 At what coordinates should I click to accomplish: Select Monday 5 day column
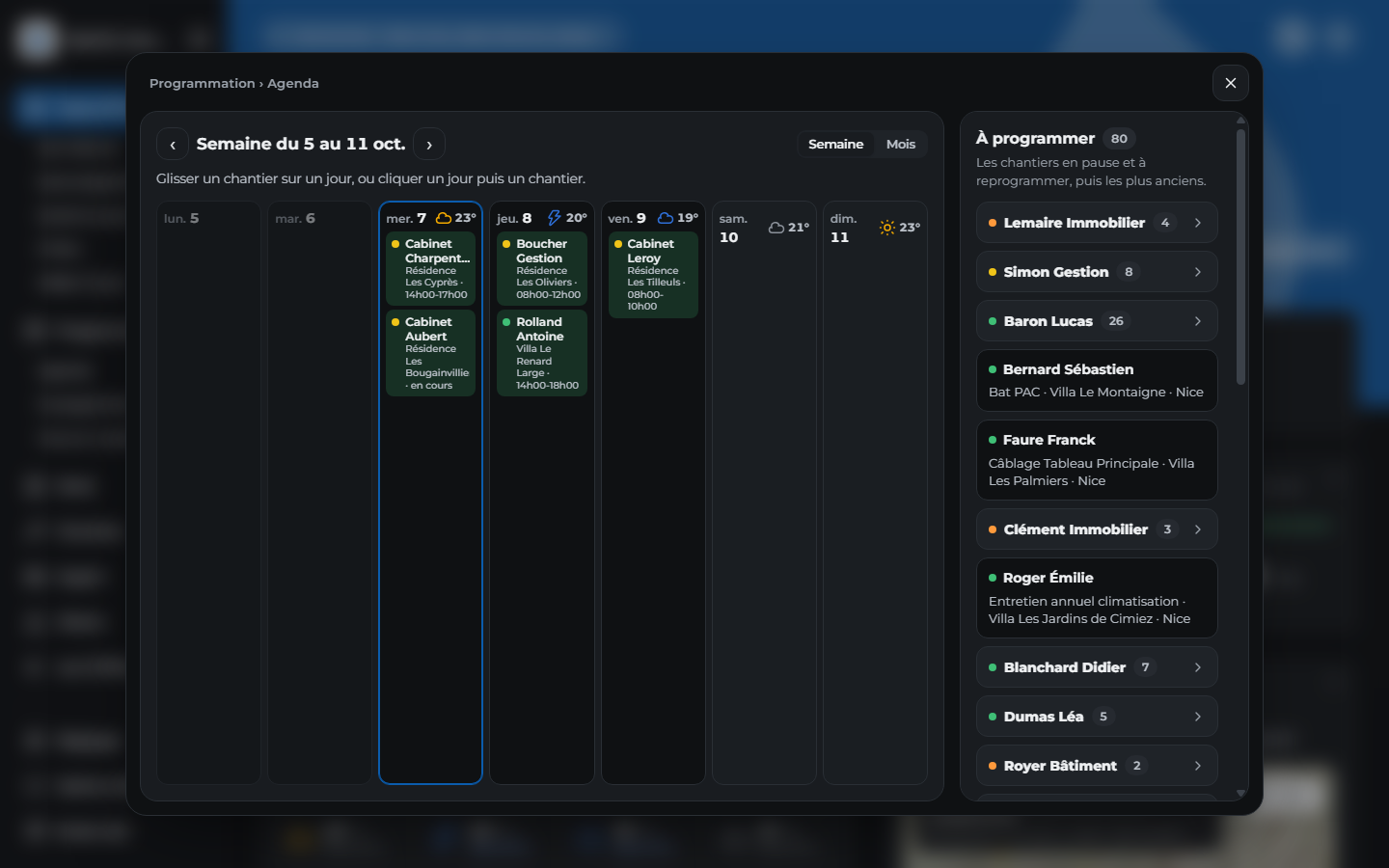pyautogui.click(x=208, y=493)
